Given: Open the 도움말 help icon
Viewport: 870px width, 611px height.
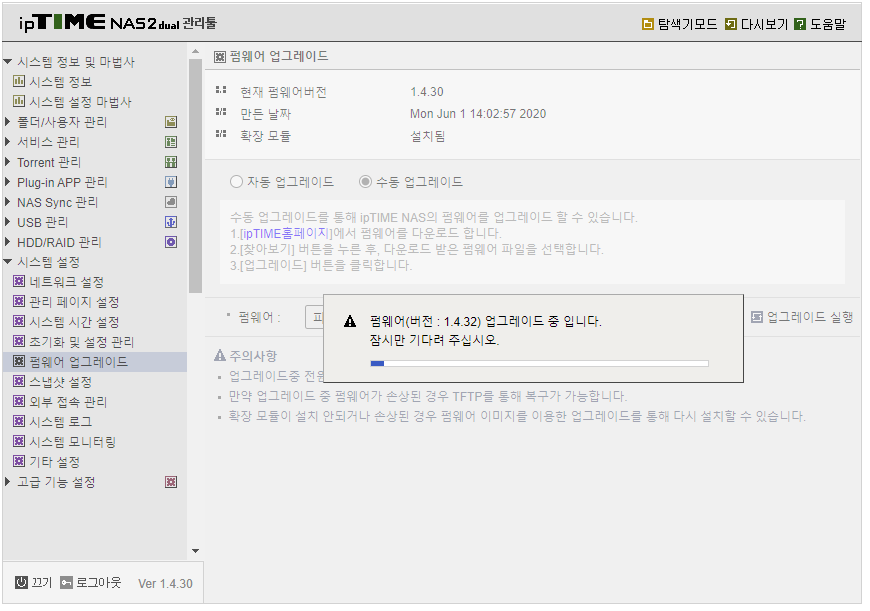Looking at the screenshot, I should pyautogui.click(x=800, y=24).
